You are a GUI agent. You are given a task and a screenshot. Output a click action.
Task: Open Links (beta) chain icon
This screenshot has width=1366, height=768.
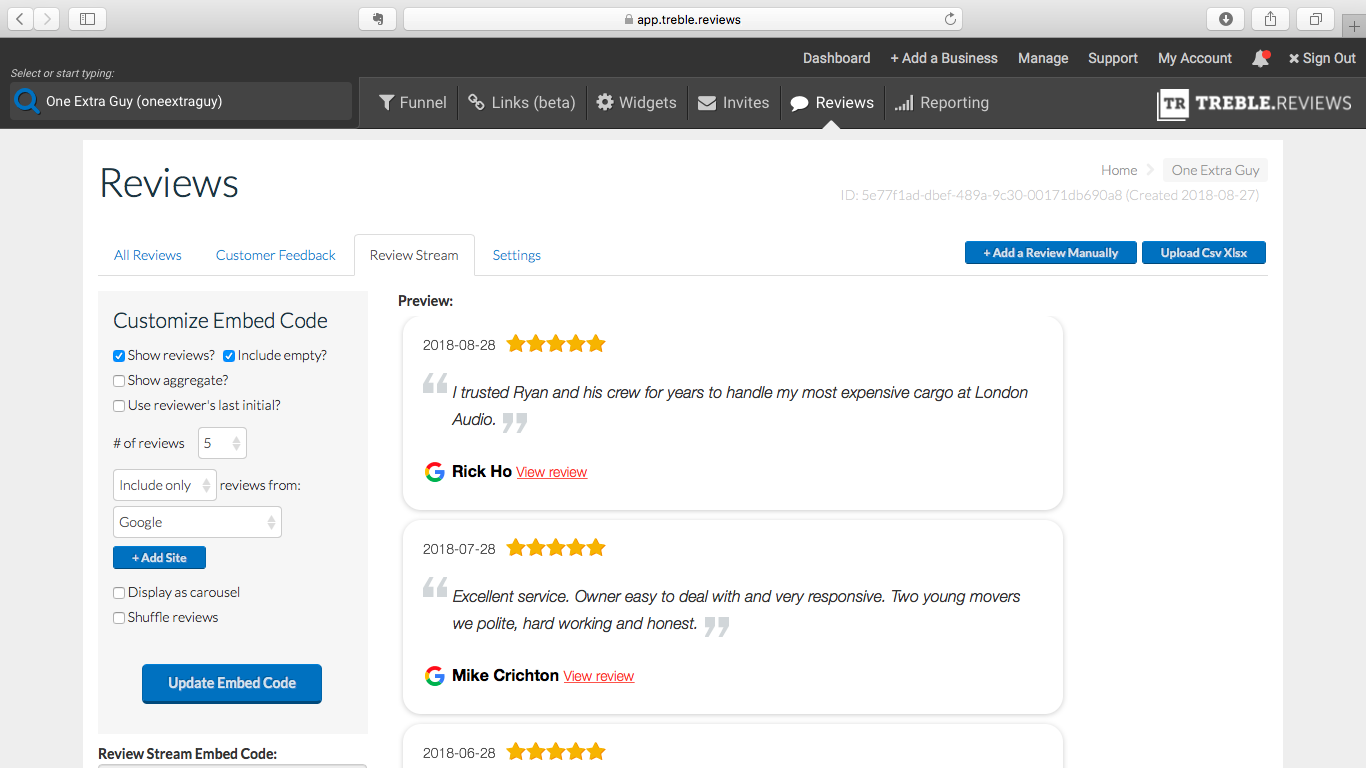pyautogui.click(x=477, y=102)
